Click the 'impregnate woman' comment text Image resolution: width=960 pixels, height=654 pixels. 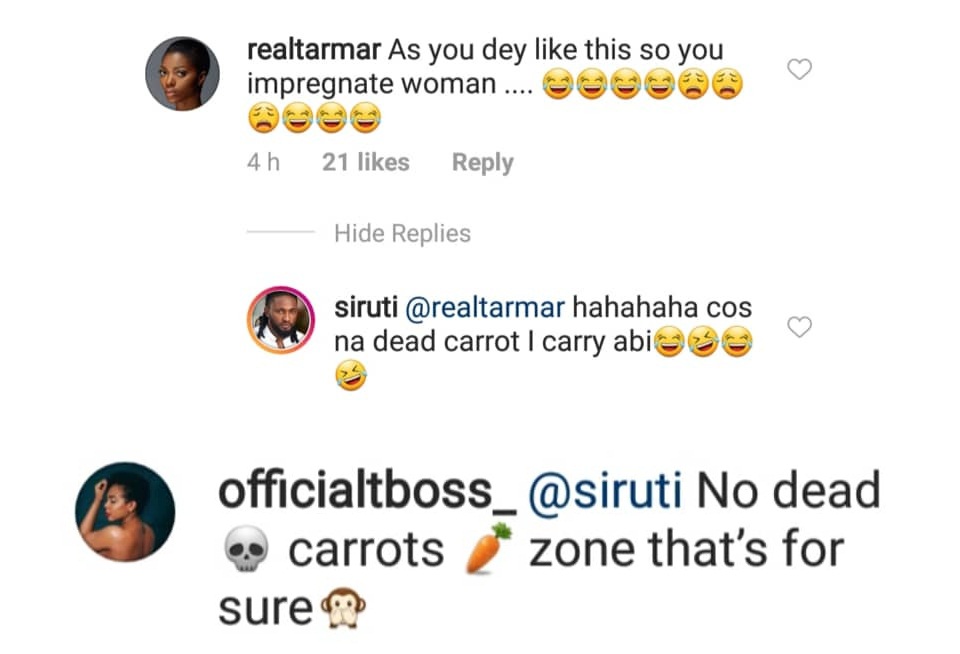(x=372, y=85)
